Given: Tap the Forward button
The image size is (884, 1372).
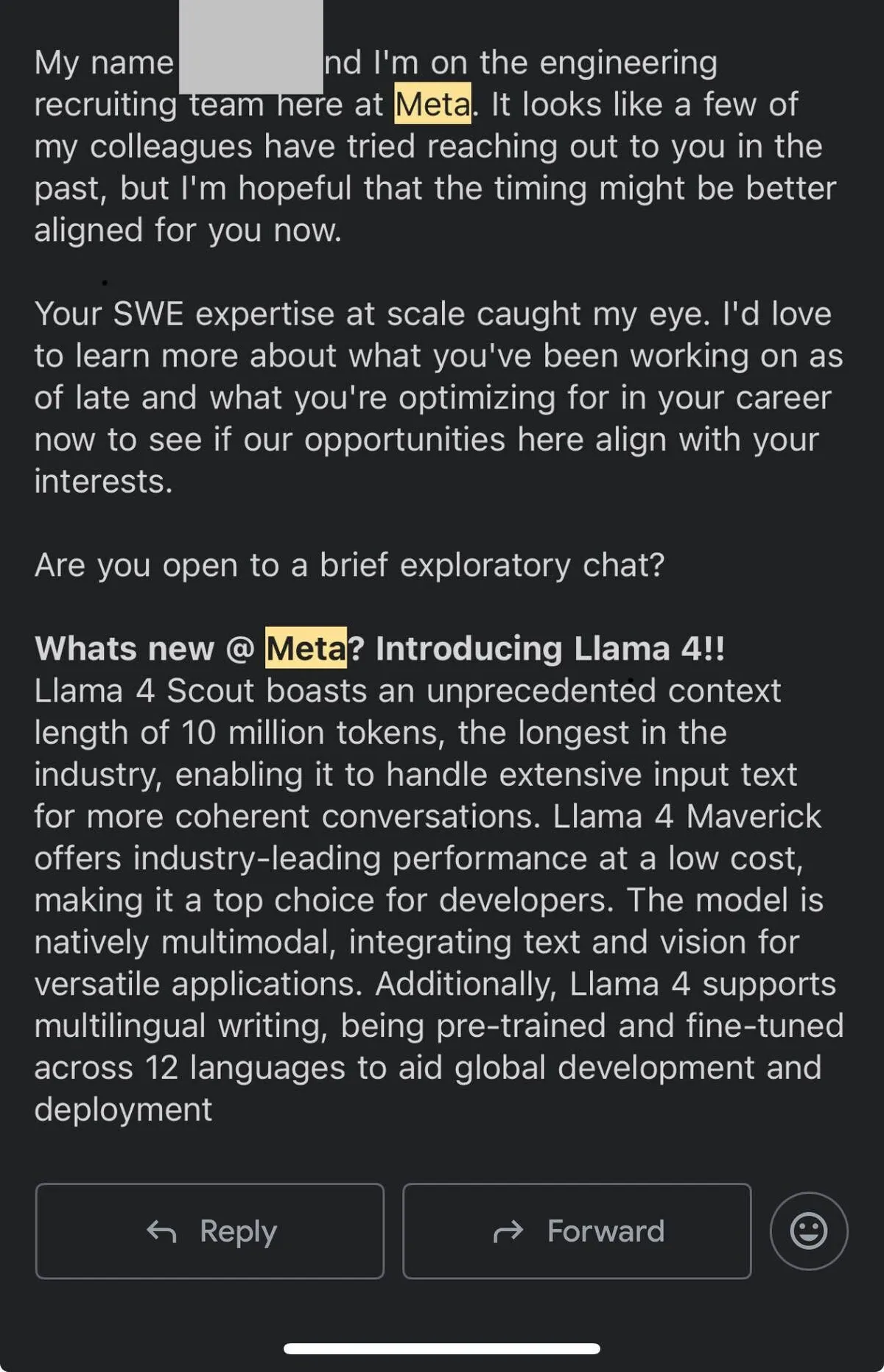Looking at the screenshot, I should [577, 1231].
